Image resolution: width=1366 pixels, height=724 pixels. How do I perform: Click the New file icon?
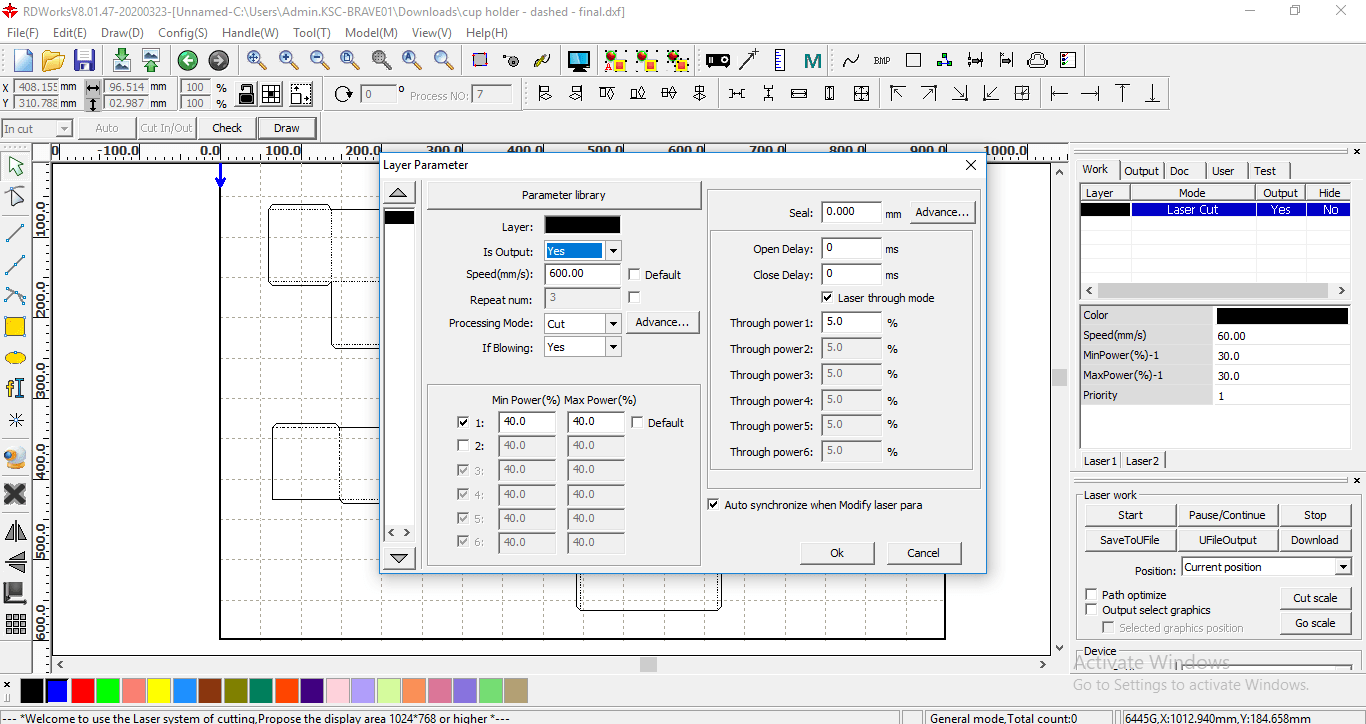point(22,60)
